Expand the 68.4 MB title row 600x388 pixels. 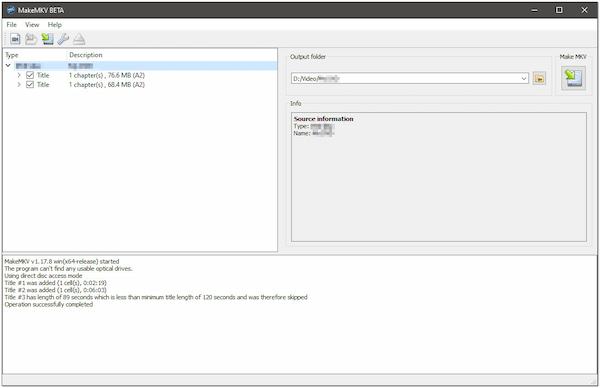[19, 85]
